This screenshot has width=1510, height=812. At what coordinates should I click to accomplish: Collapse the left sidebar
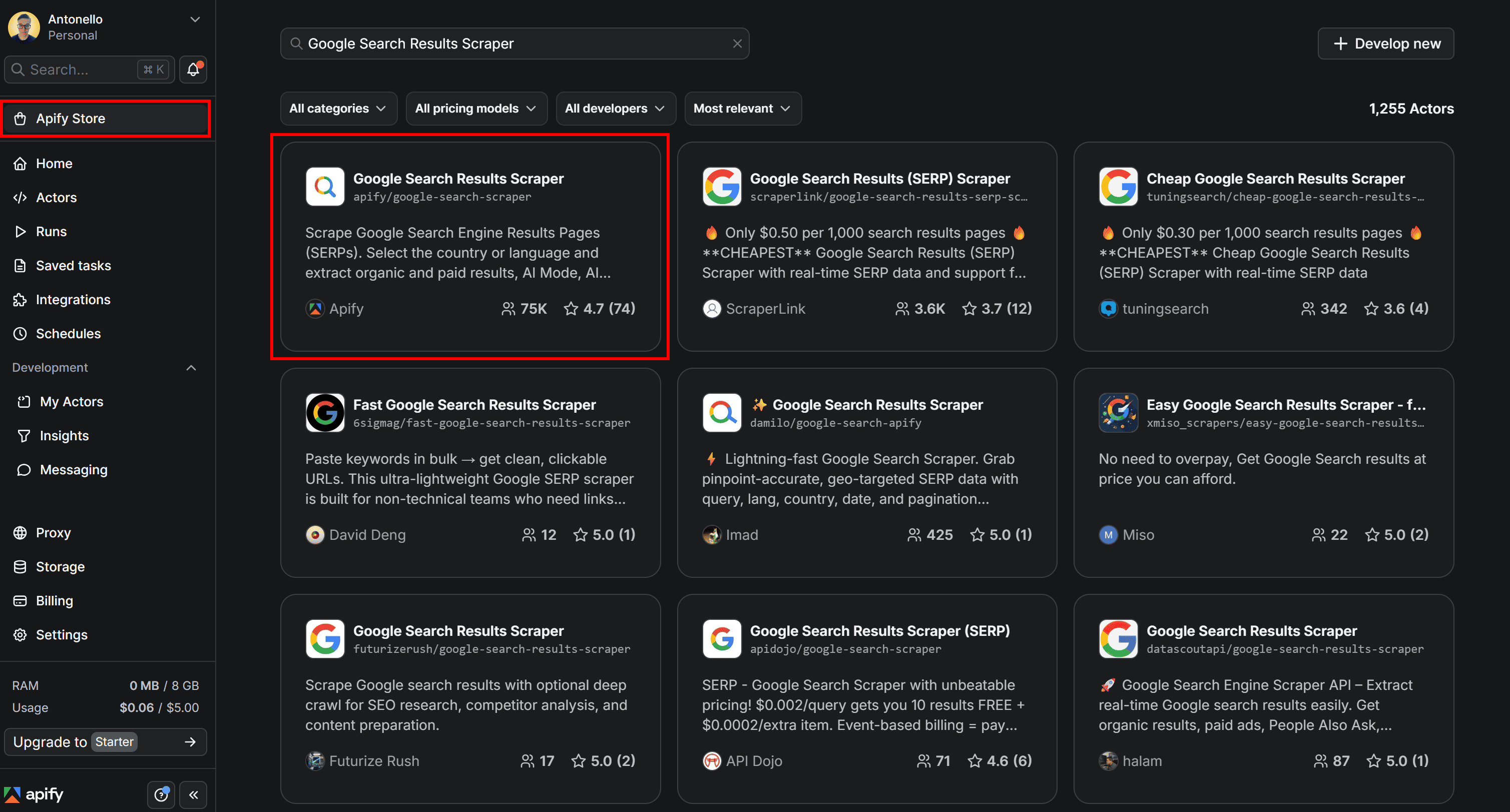click(x=193, y=794)
